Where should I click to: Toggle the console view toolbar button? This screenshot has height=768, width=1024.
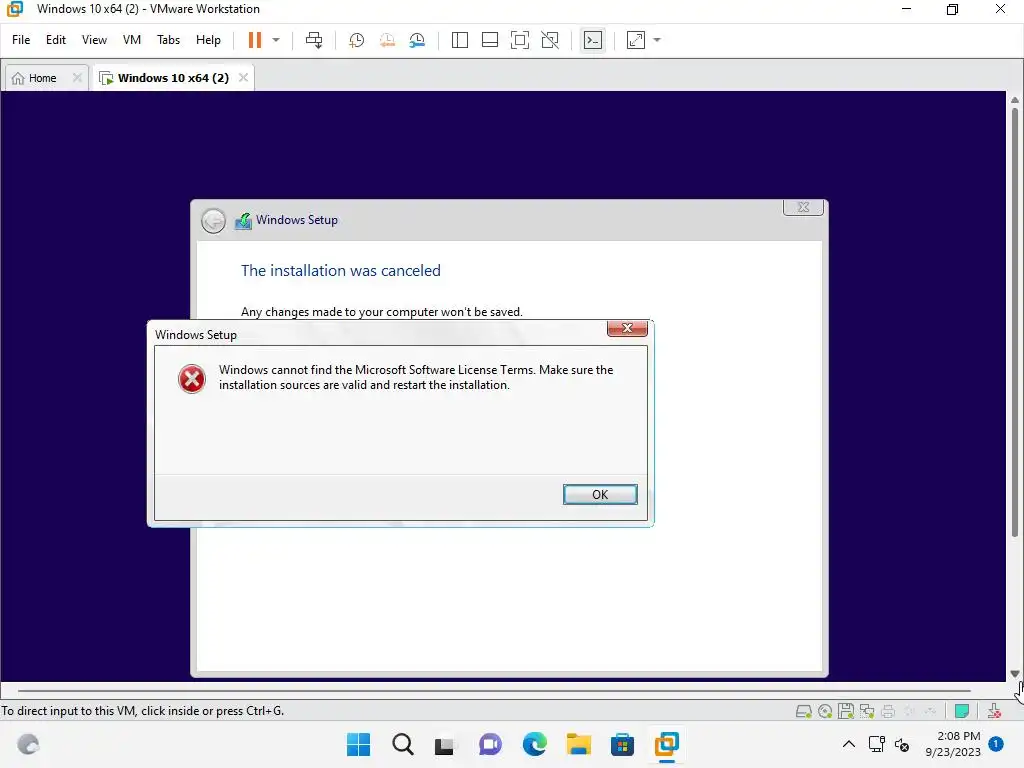coord(593,40)
